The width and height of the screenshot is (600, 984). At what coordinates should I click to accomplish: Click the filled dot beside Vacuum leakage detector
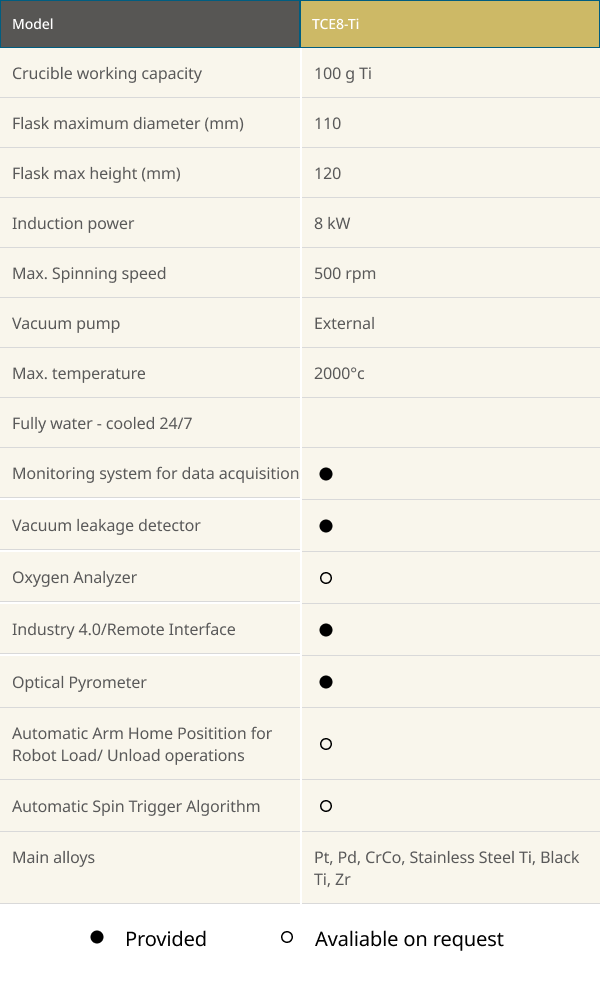(326, 526)
